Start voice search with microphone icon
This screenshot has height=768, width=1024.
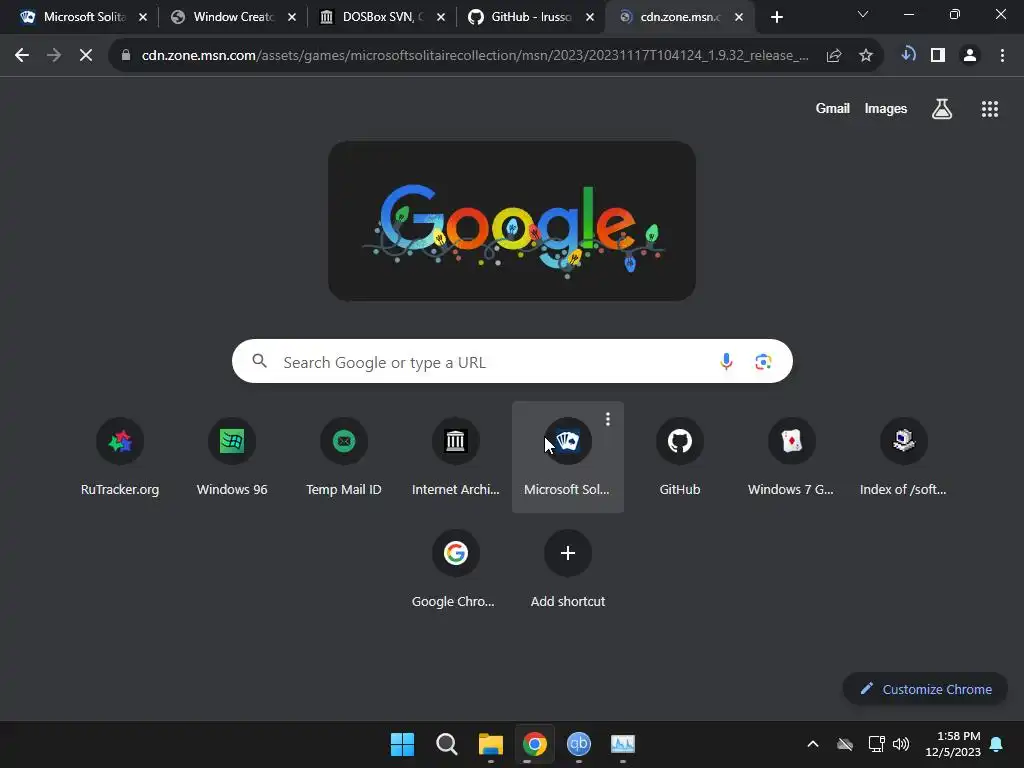(726, 361)
